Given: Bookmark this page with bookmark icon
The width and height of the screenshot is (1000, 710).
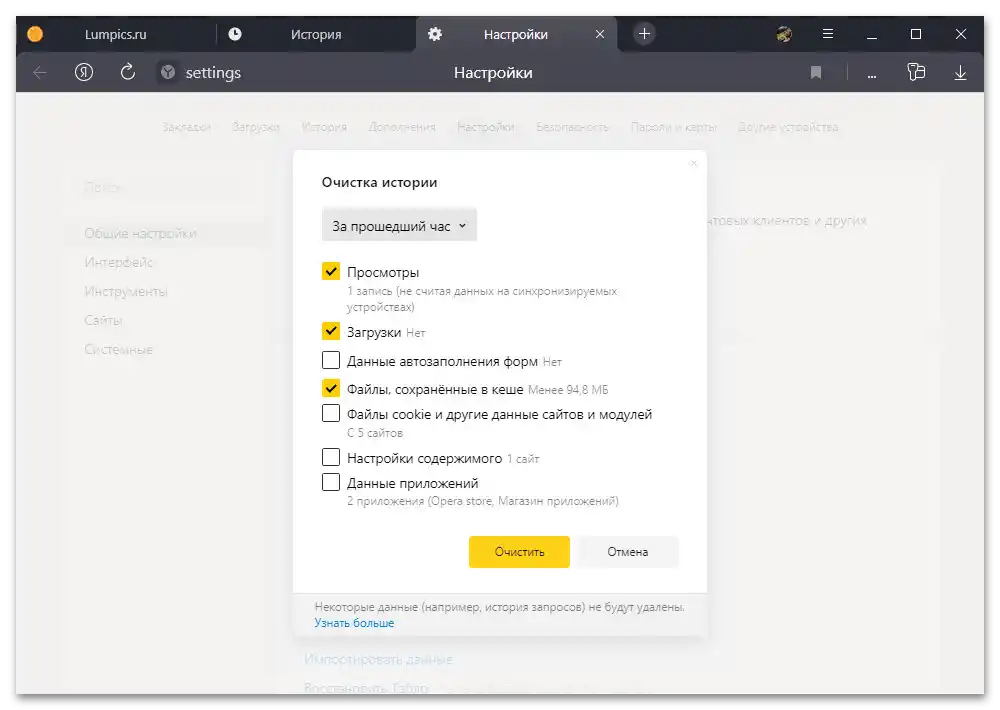Looking at the screenshot, I should 816,73.
